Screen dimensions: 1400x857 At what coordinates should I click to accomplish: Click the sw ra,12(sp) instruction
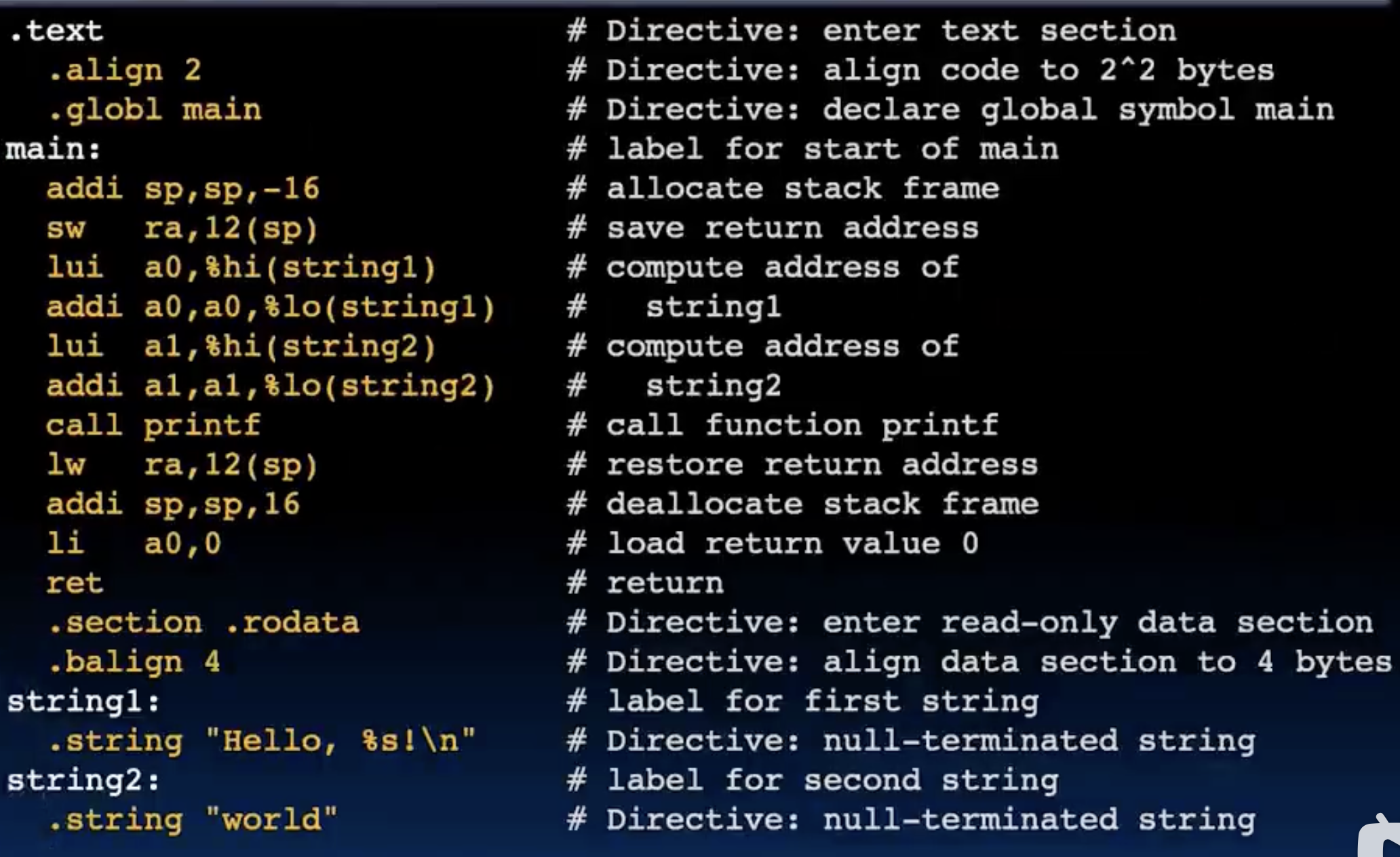[182, 228]
